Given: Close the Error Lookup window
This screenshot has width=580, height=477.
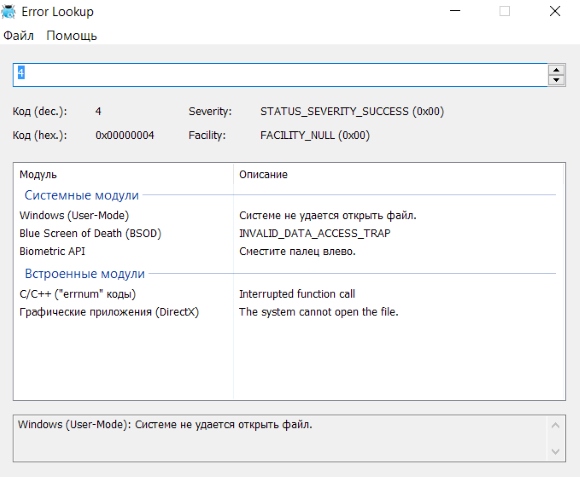Looking at the screenshot, I should tap(555, 11).
